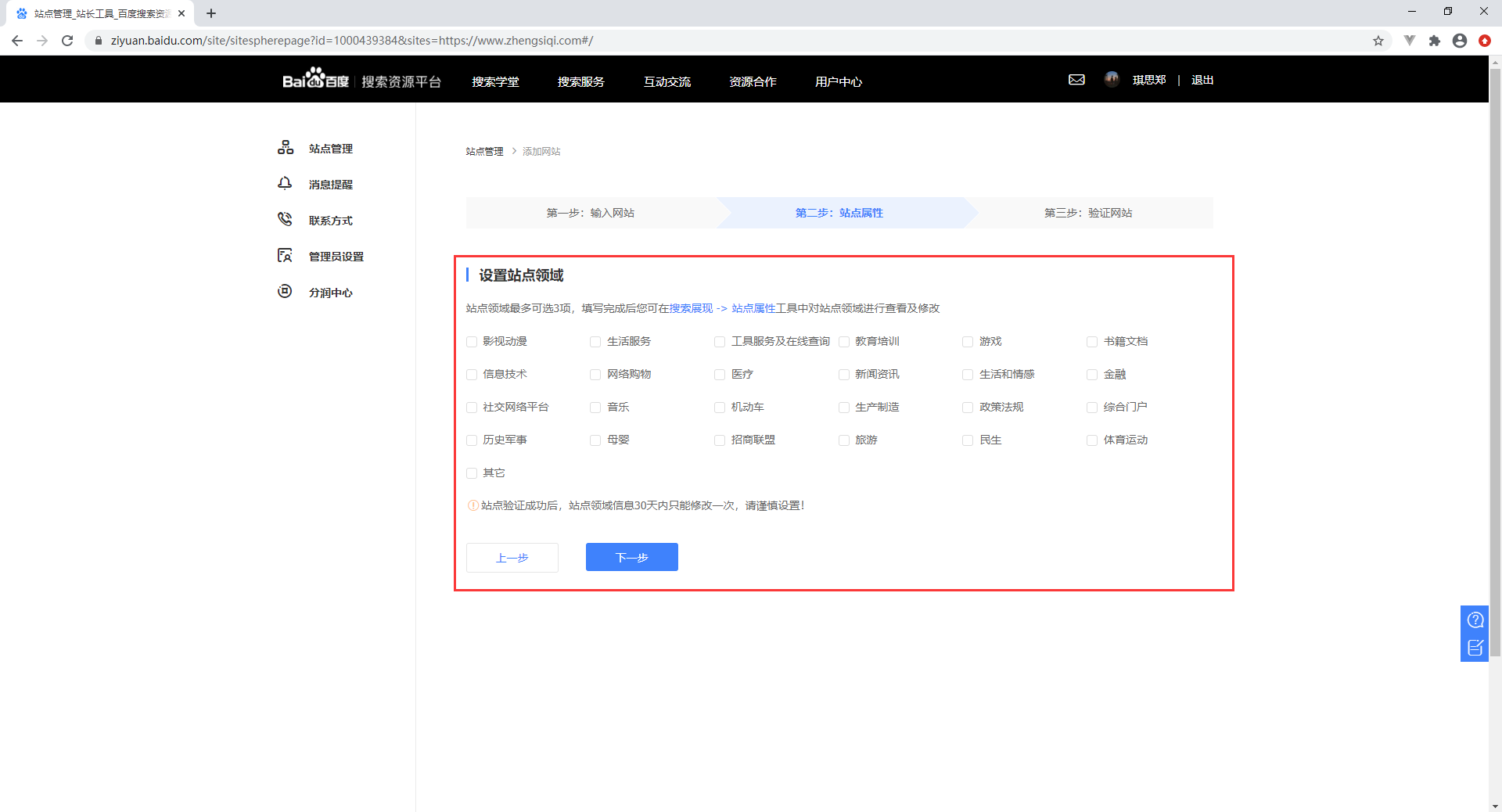The image size is (1502, 812).
Task: Bookmark this page with the star icon
Action: click(1378, 41)
